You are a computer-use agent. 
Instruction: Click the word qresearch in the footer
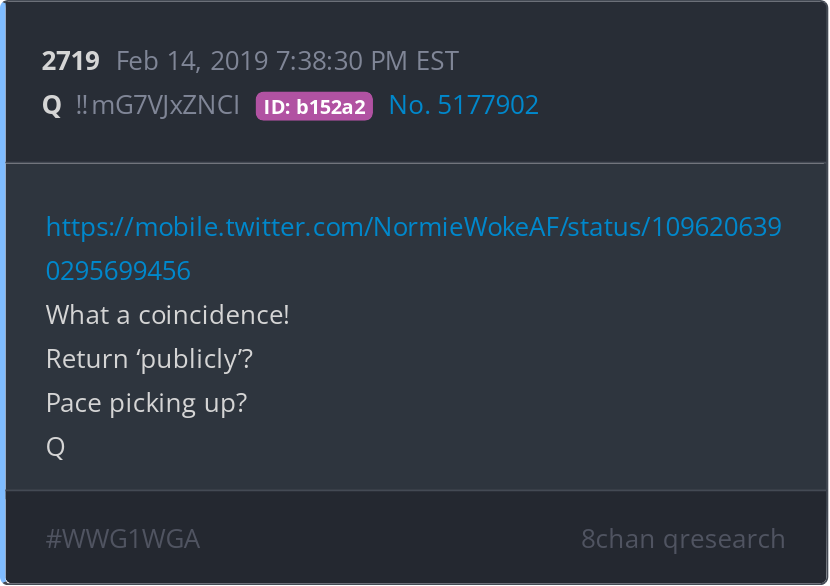click(724, 539)
